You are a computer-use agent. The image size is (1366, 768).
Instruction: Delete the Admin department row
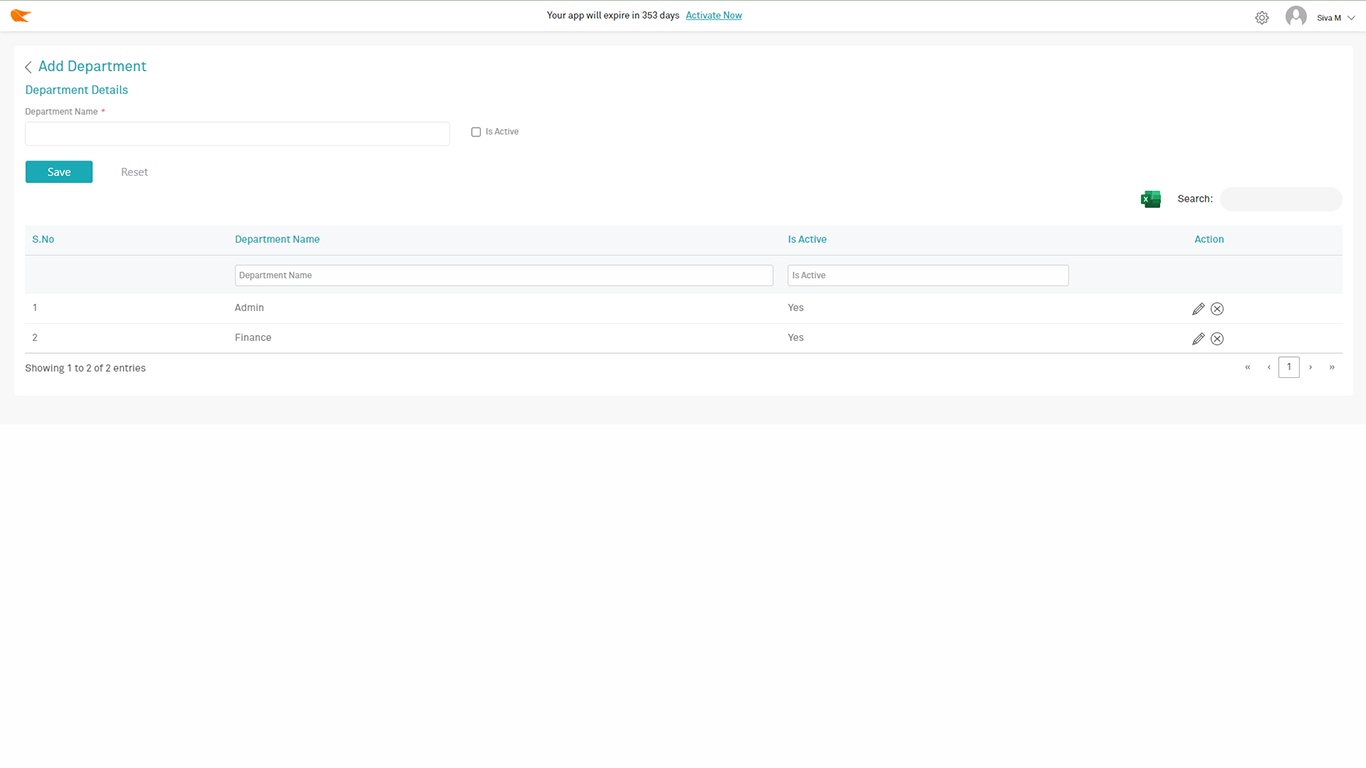1217,309
